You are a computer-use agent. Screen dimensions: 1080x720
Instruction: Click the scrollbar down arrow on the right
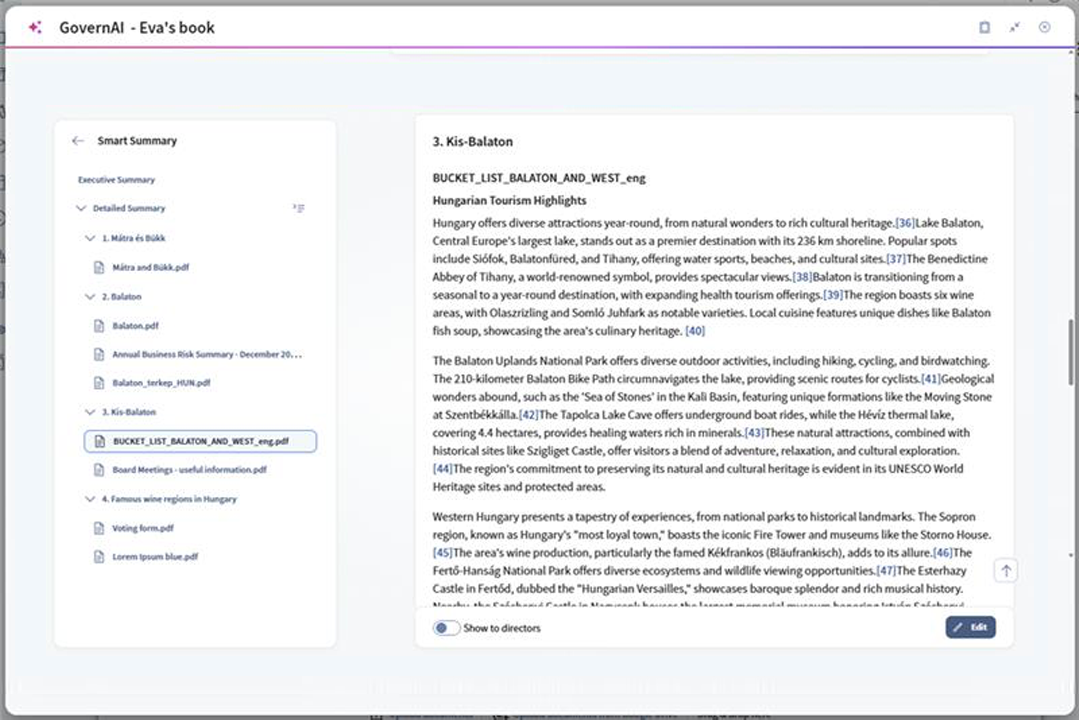pos(1071,555)
